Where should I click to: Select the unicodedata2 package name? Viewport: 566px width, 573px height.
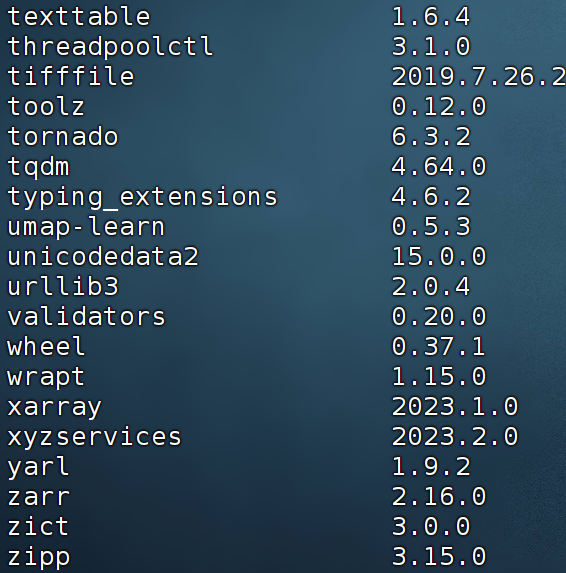103,257
